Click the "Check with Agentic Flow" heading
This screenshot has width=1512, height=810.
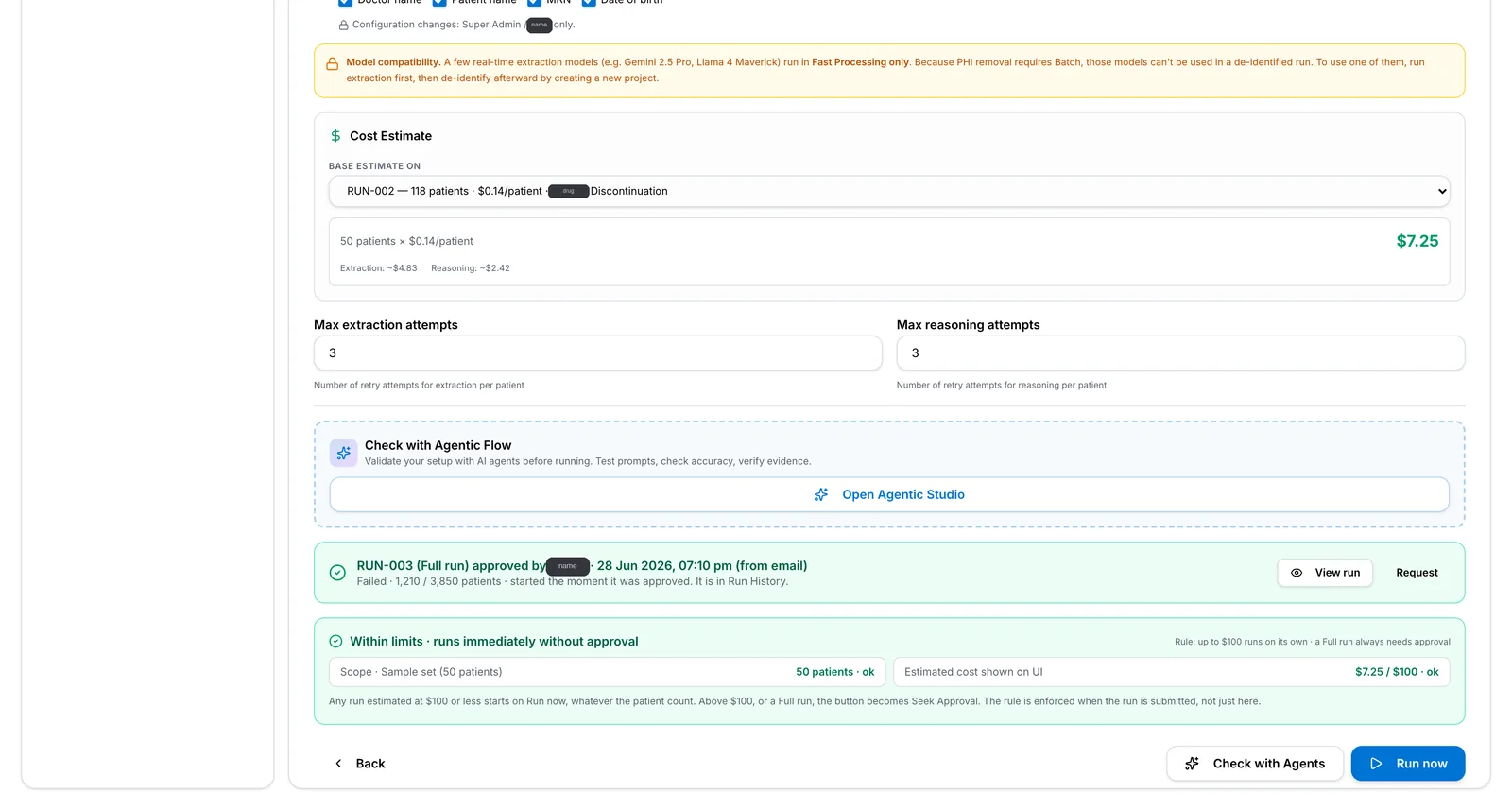click(438, 445)
